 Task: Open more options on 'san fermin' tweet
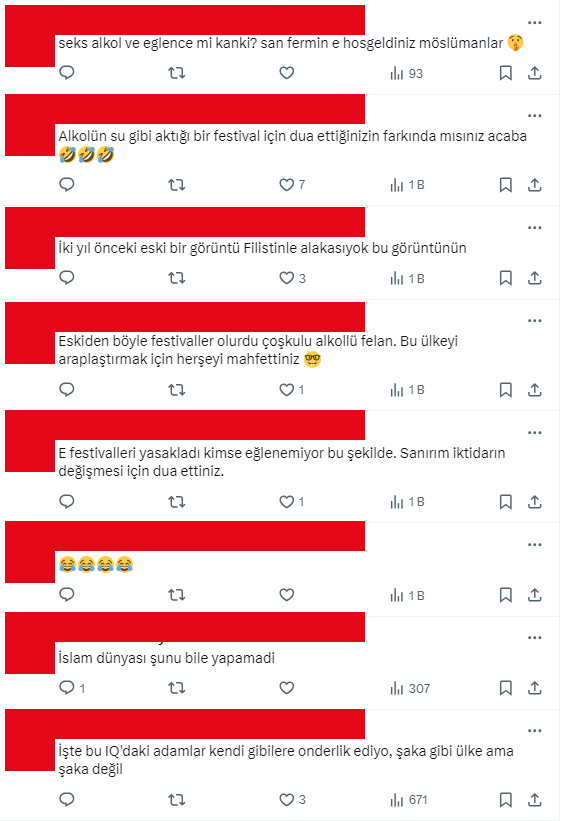(x=534, y=23)
